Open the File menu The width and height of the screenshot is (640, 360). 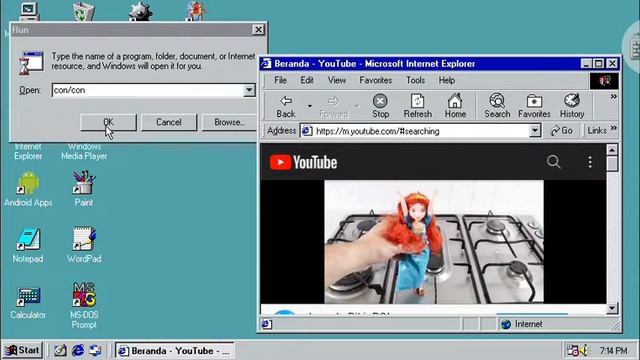point(280,80)
